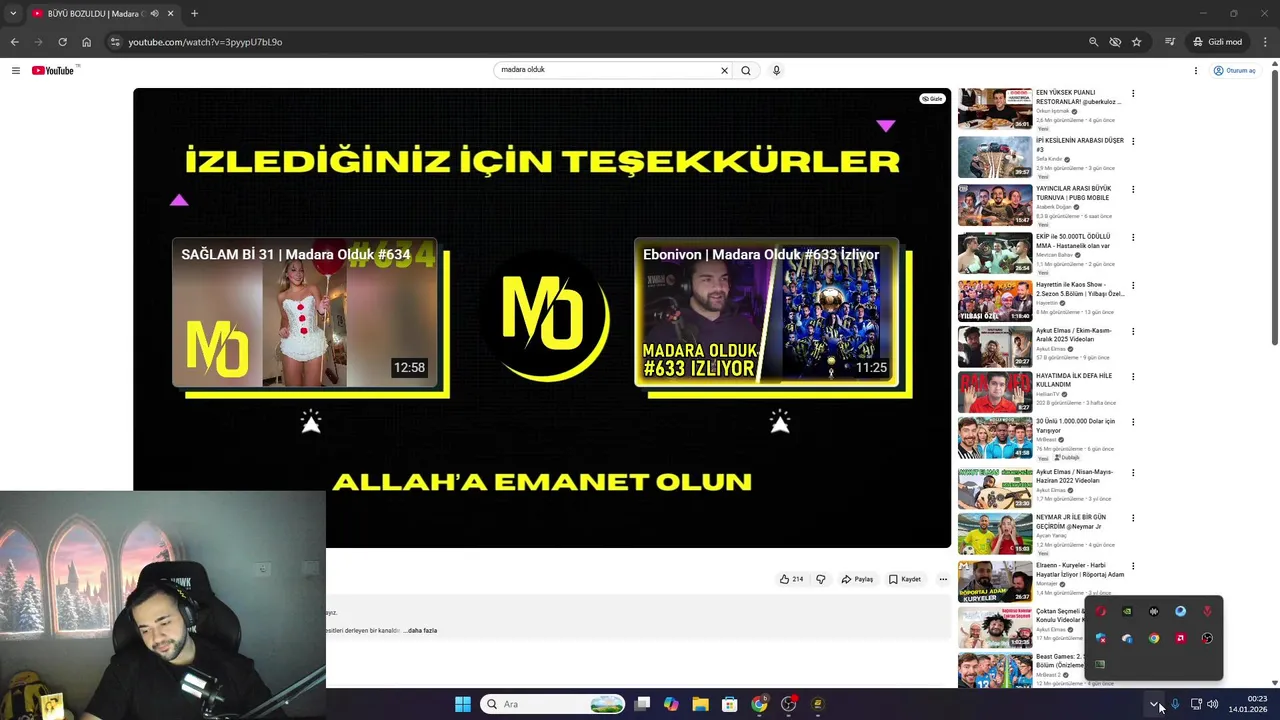
Task: Open a new tab with plus button
Action: (194, 13)
